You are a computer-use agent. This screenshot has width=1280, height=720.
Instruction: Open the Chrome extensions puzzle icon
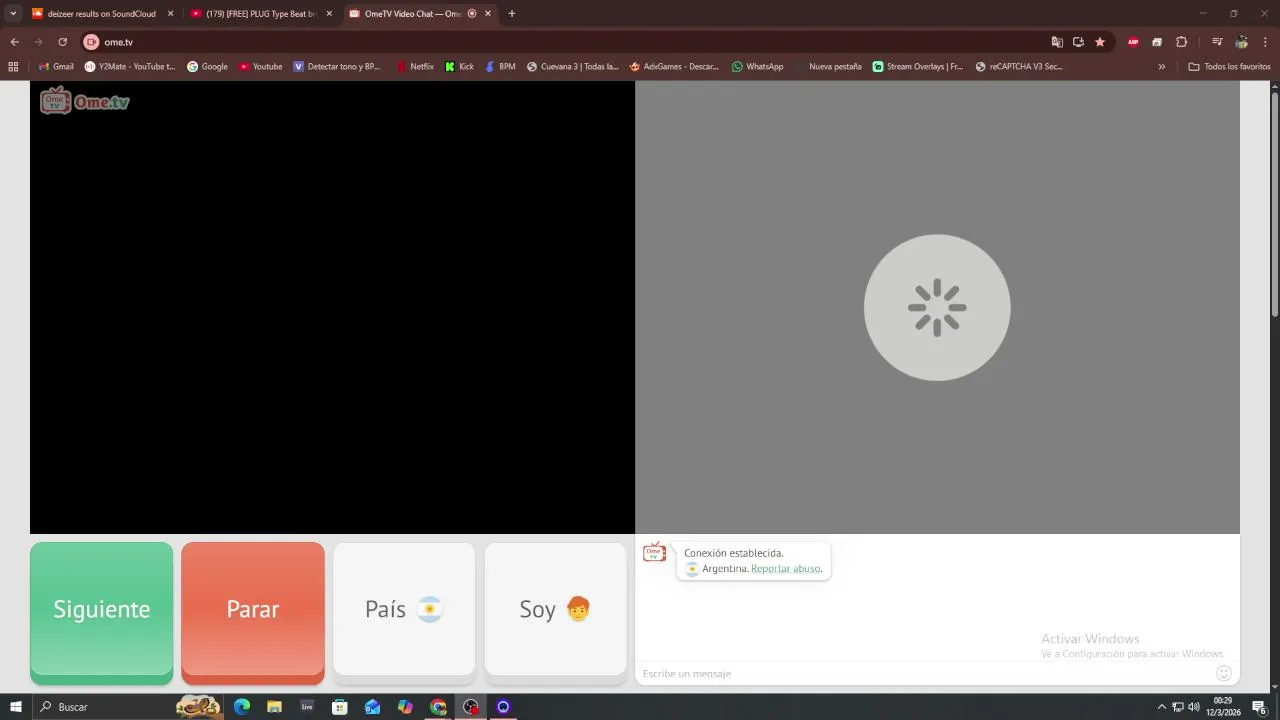[x=1181, y=42]
